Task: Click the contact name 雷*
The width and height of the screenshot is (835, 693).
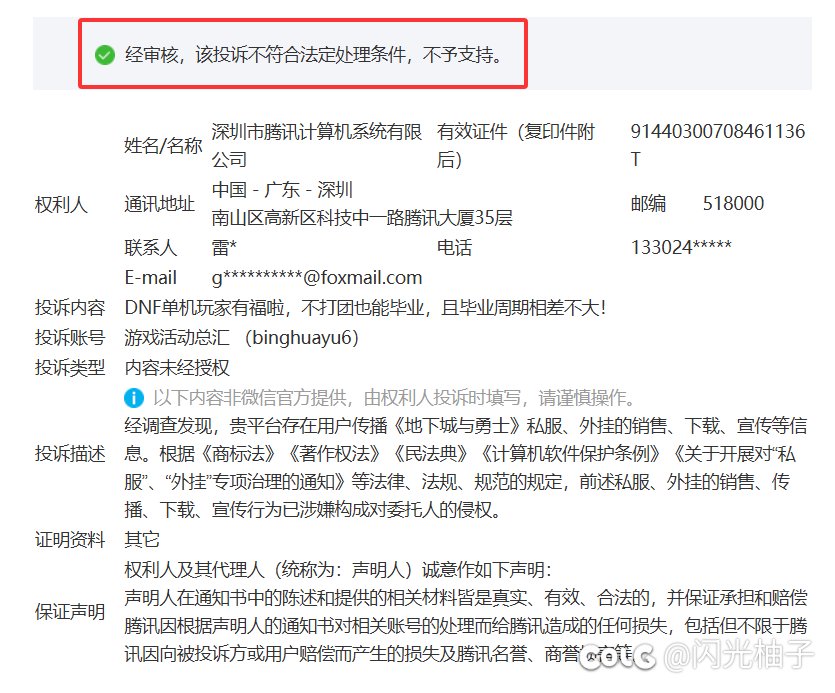Action: (224, 247)
